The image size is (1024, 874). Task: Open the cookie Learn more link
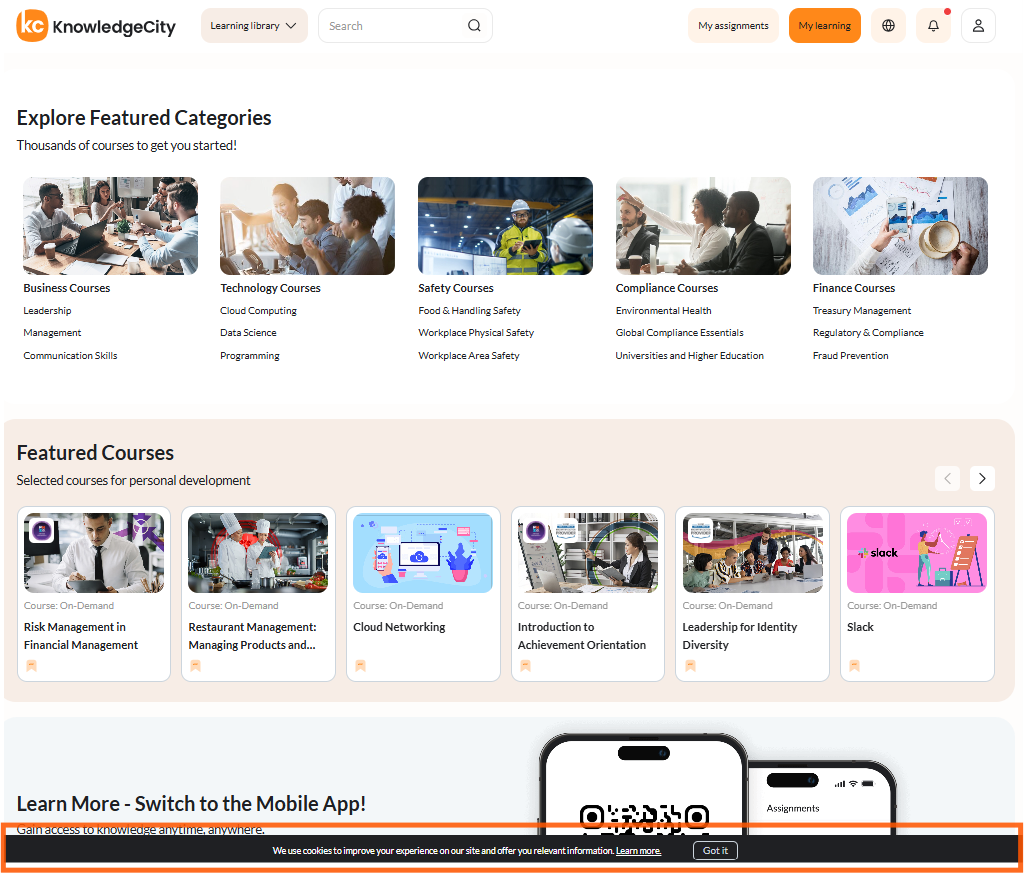(x=639, y=850)
